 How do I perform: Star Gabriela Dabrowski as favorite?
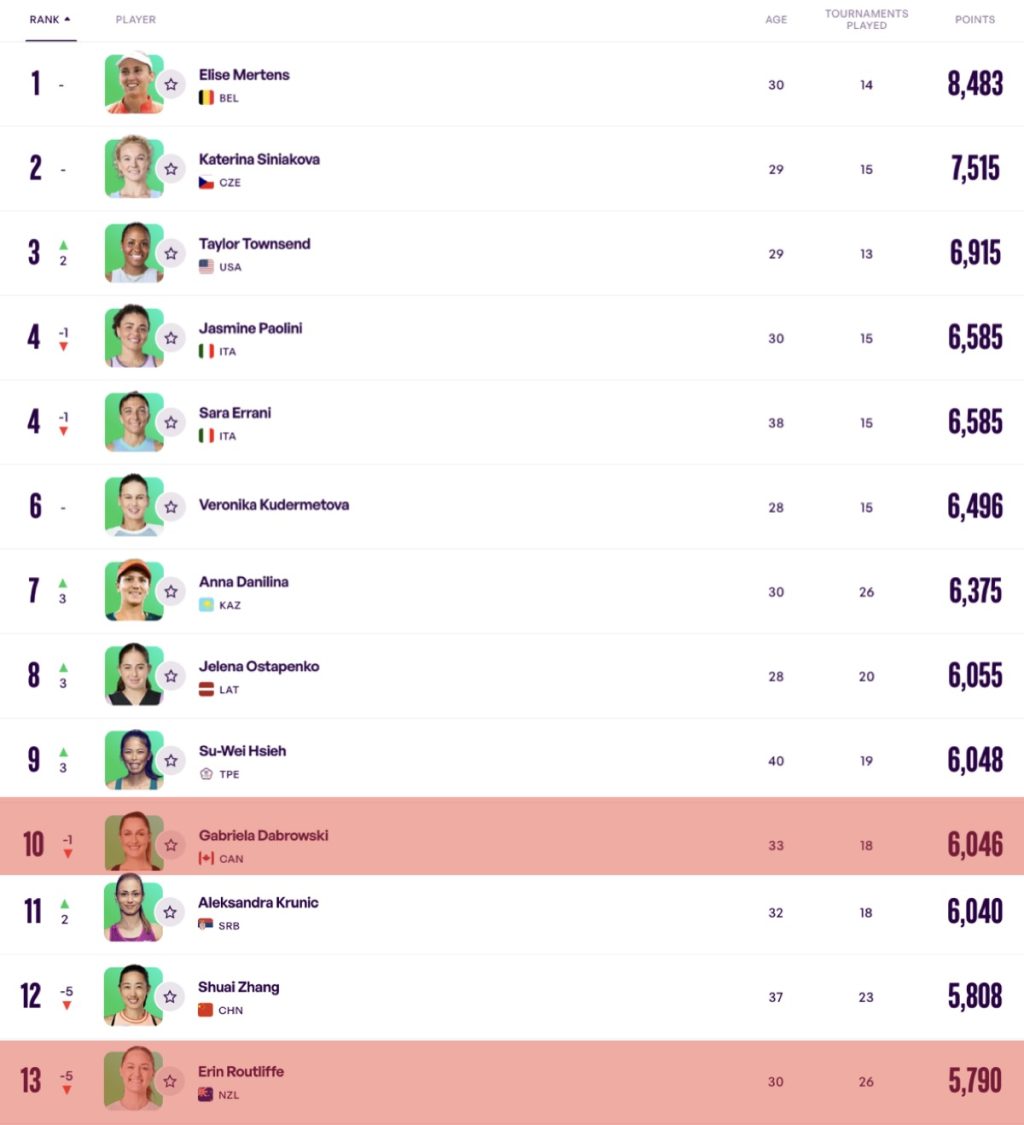click(171, 845)
